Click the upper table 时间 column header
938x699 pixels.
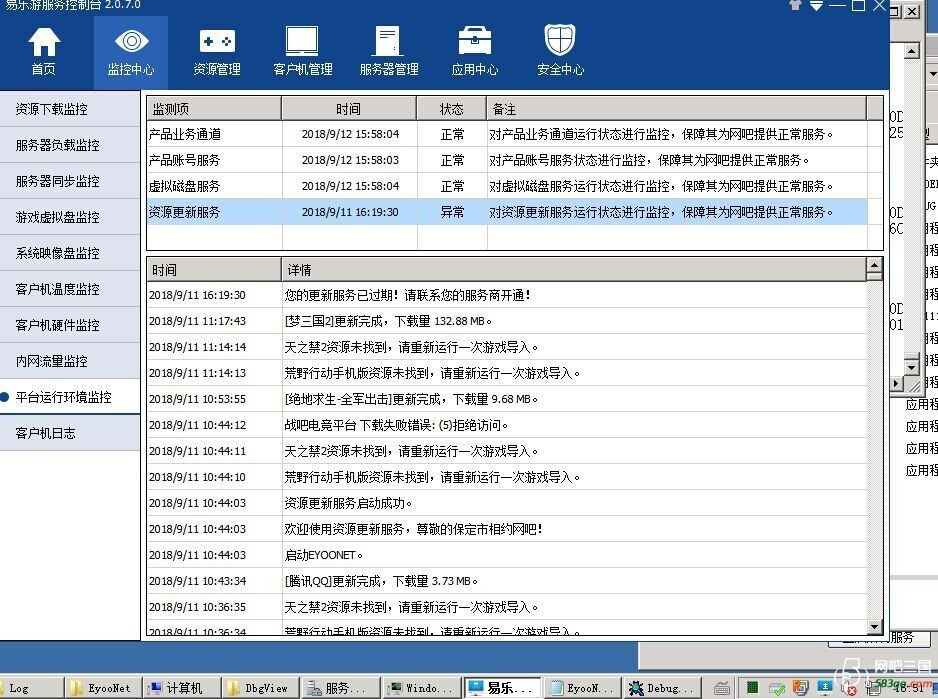click(349, 109)
